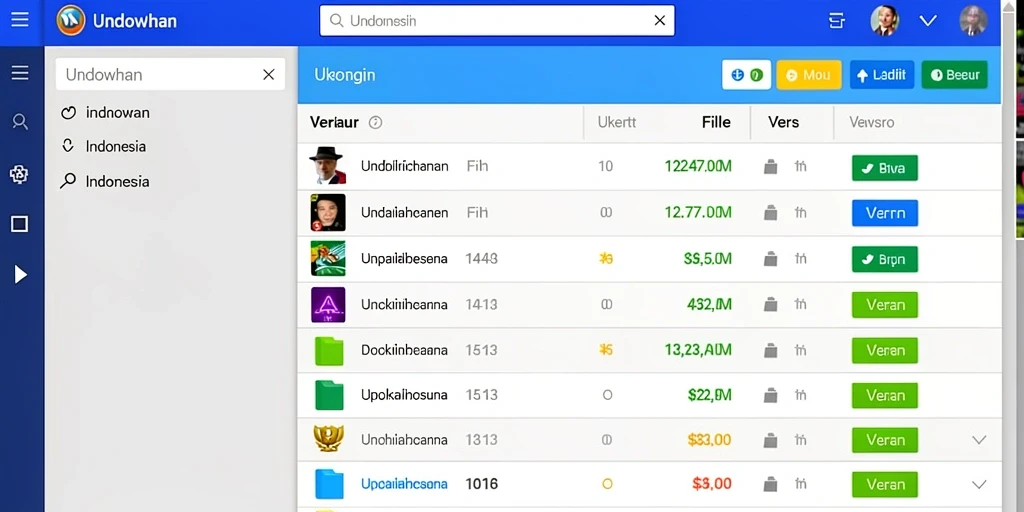Clear the Undomssin search field

660,20
